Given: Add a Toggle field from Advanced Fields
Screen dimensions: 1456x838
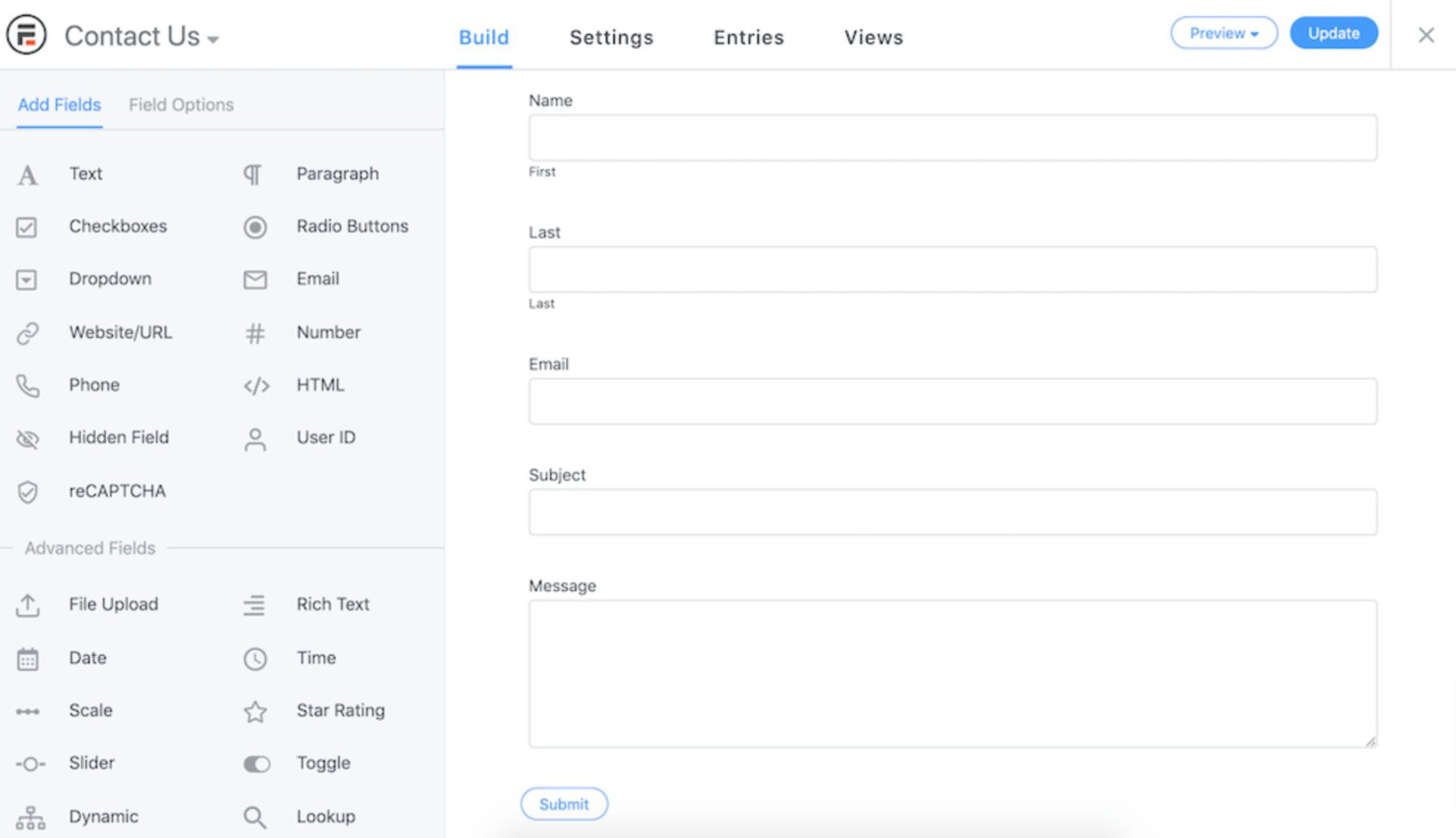Looking at the screenshot, I should tap(323, 763).
